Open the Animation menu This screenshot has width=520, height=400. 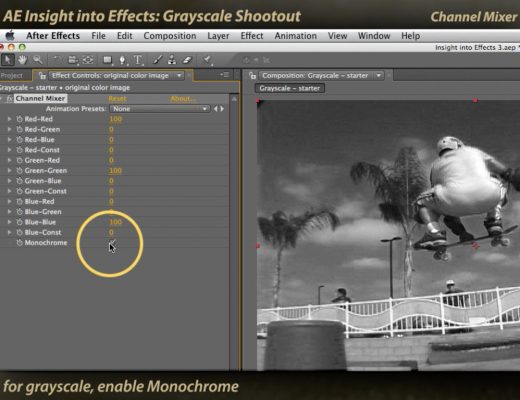coord(295,36)
